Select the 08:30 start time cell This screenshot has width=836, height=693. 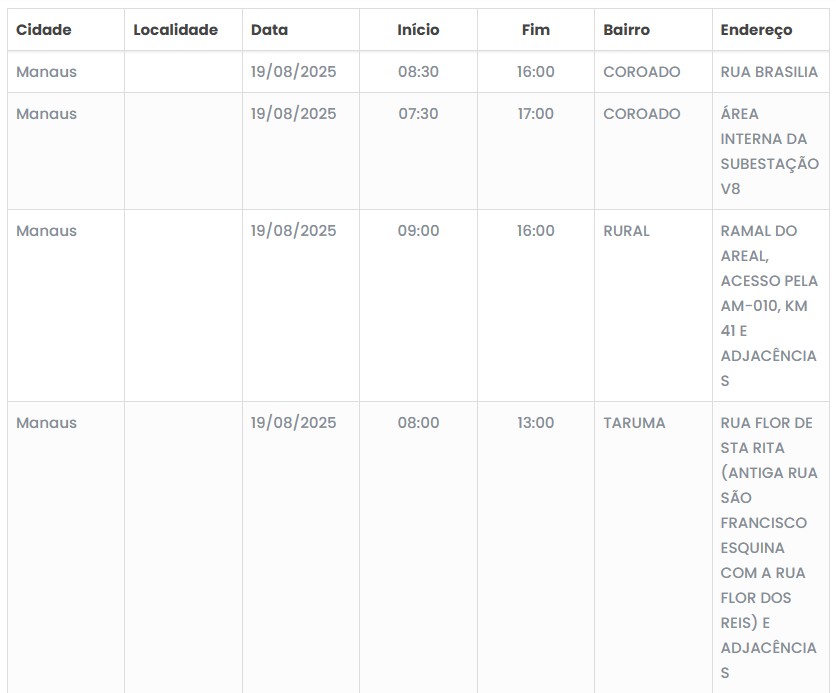pos(418,72)
